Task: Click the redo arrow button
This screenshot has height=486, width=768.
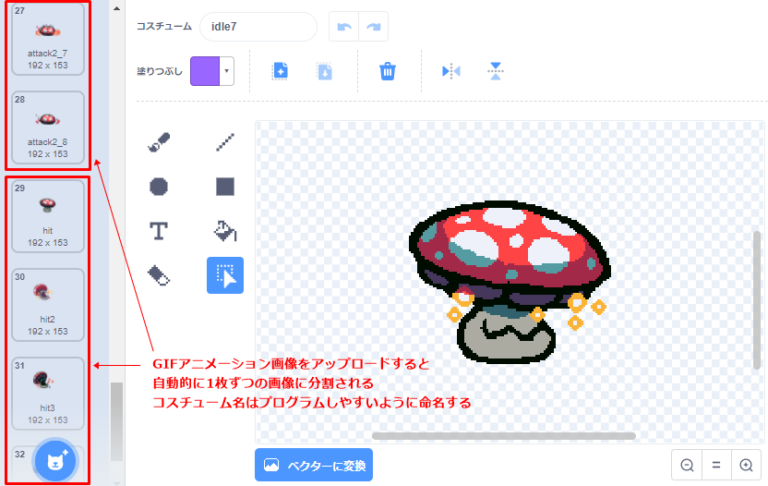Action: [x=374, y=26]
